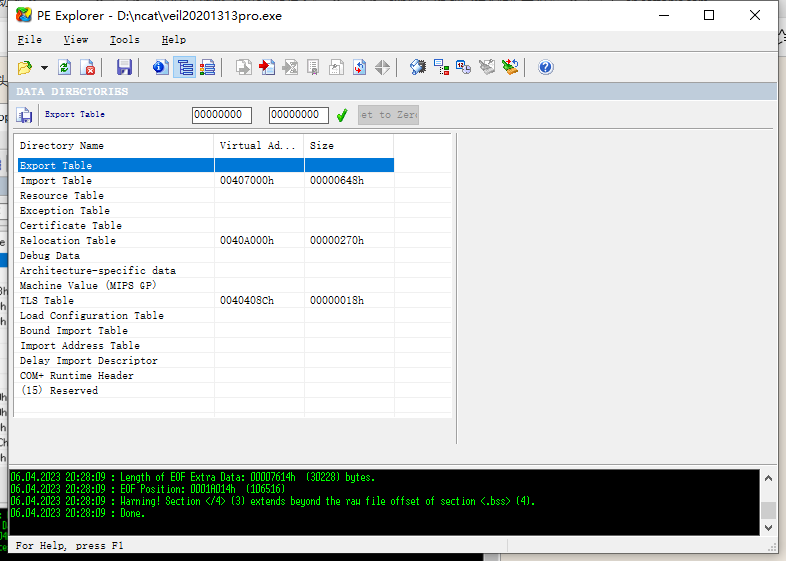Click the Set to Zero button
The width and height of the screenshot is (786, 561).
coord(388,115)
